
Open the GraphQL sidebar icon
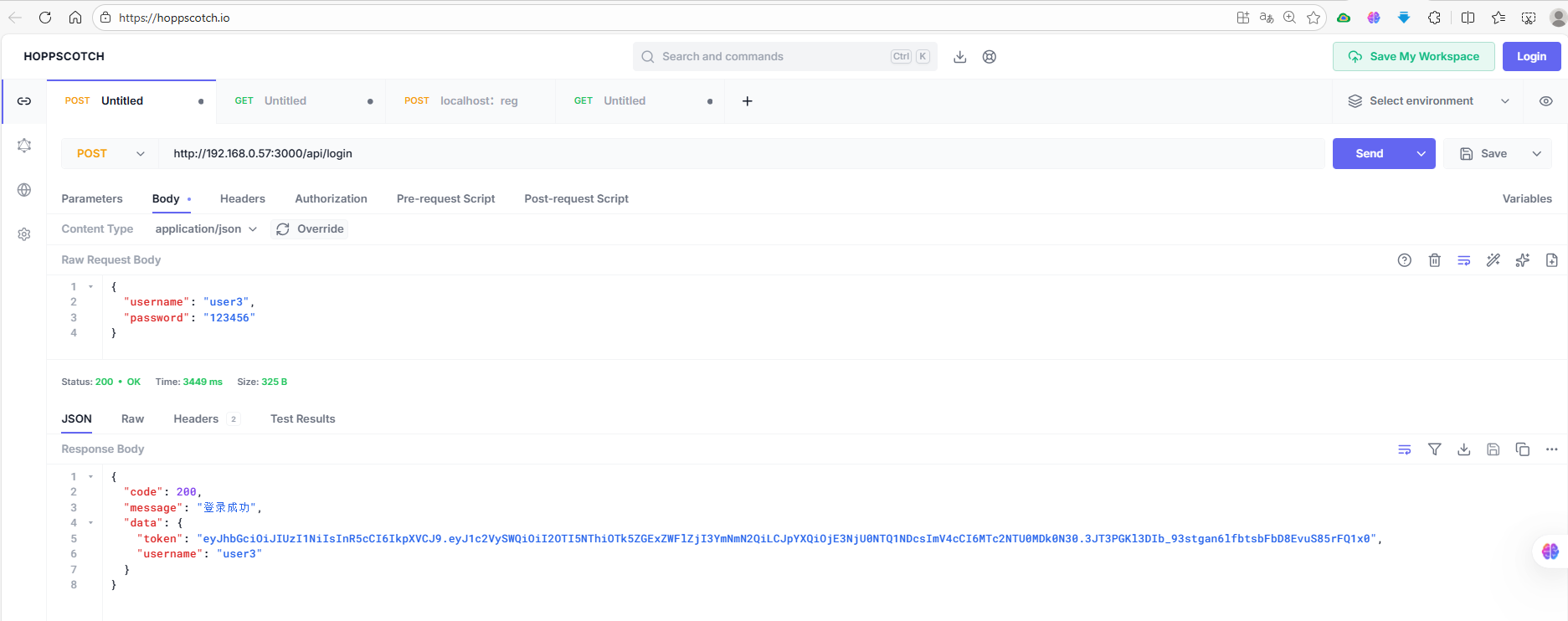tap(24, 146)
